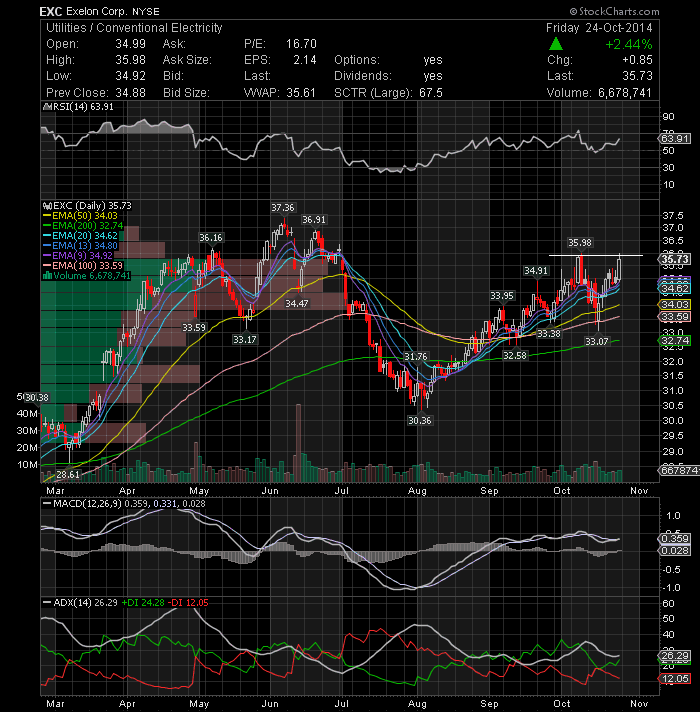Select the green EMA(200) legend dash
700x712 pixels.
pyautogui.click(x=47, y=226)
